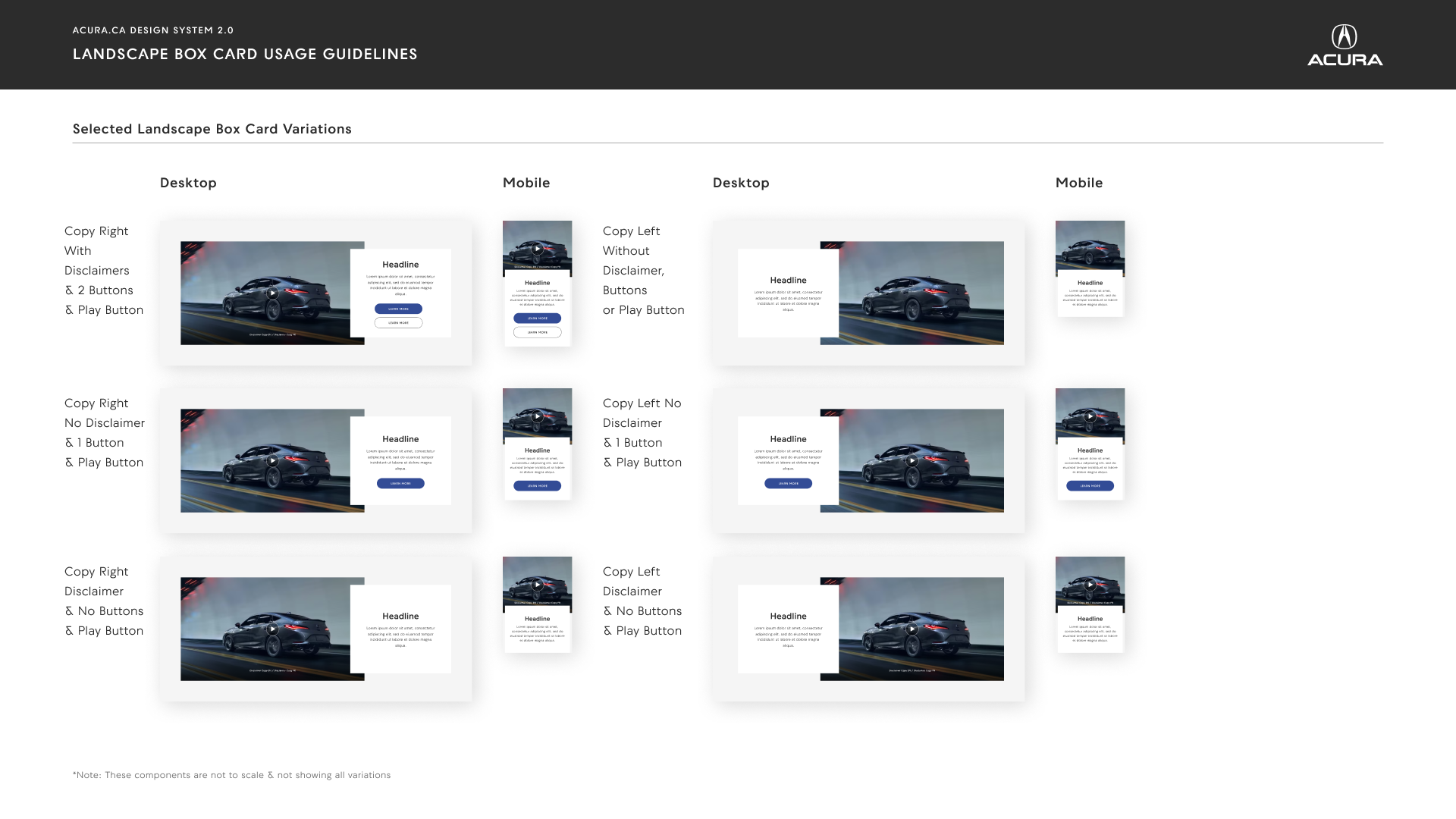Image resolution: width=1456 pixels, height=819 pixels.
Task: Click 'Desktop' heading above Copy Left cards
Action: (x=741, y=183)
